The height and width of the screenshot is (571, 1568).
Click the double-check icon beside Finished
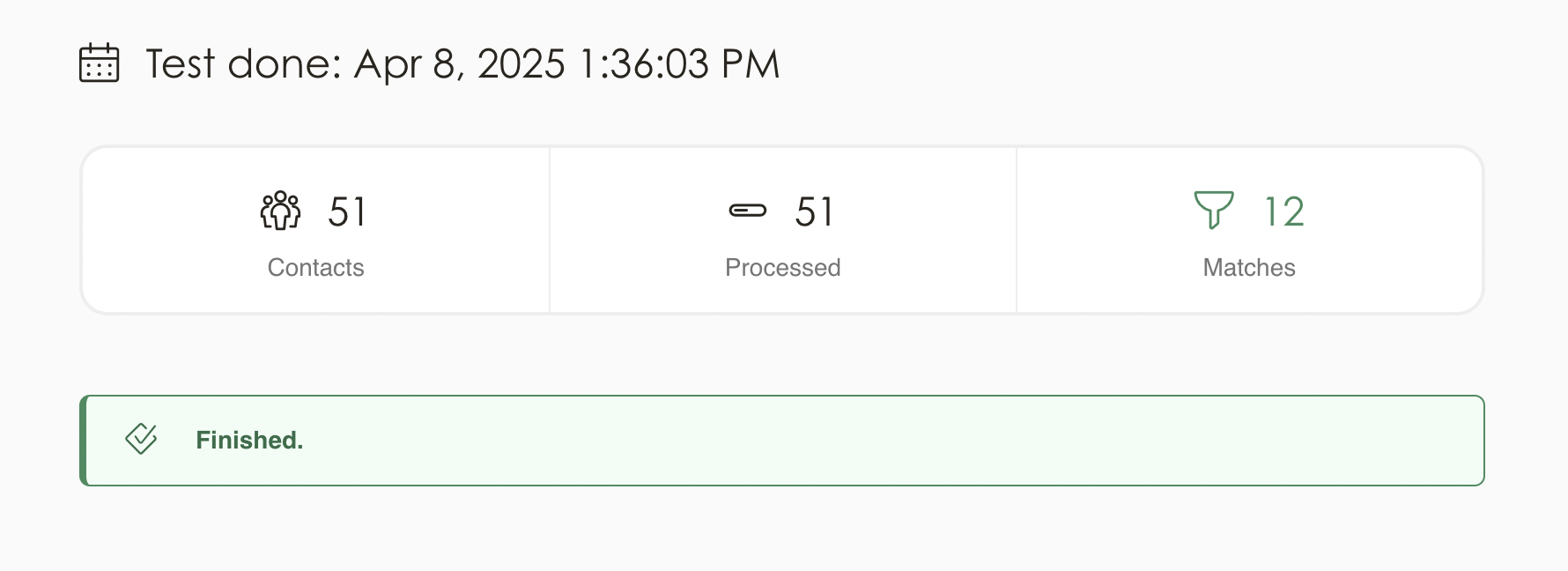(x=141, y=439)
